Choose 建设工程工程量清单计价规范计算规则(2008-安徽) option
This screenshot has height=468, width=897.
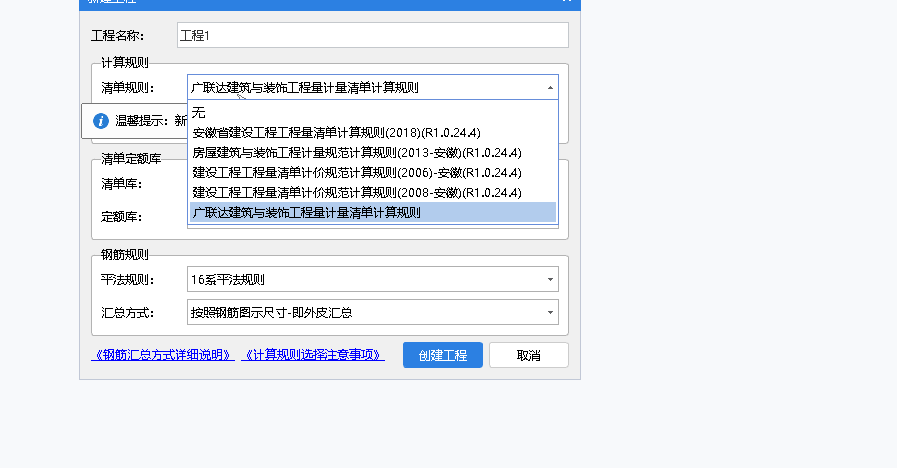(x=372, y=193)
